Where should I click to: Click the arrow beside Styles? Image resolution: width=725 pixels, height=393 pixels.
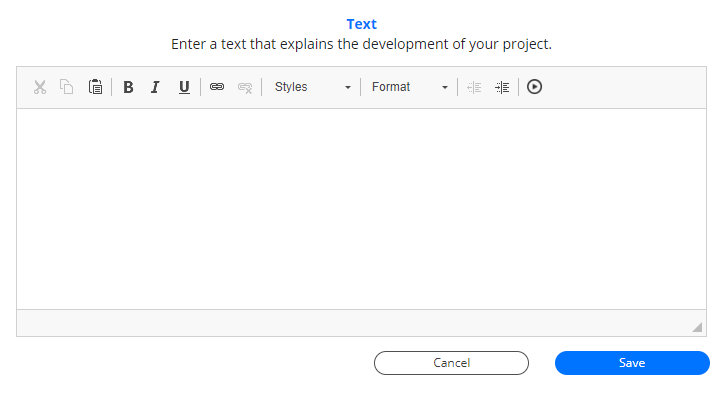348,87
